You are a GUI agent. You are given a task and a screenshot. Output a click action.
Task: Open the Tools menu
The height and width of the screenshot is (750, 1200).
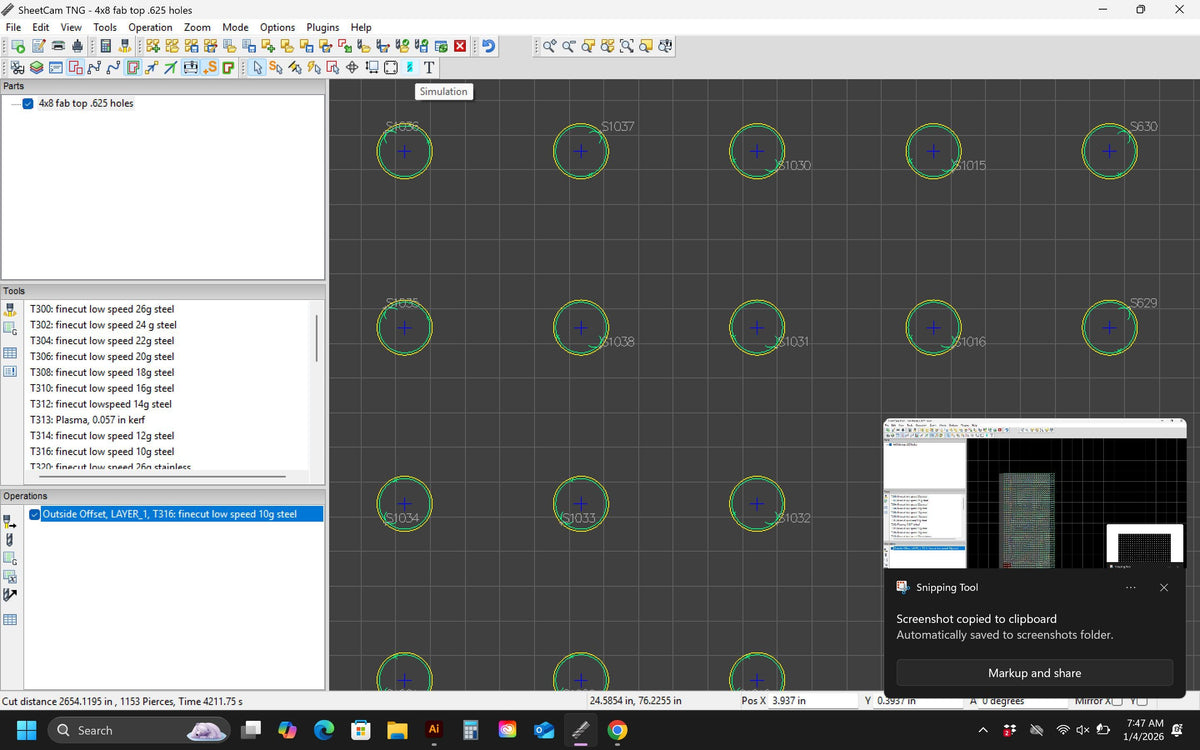tap(105, 27)
